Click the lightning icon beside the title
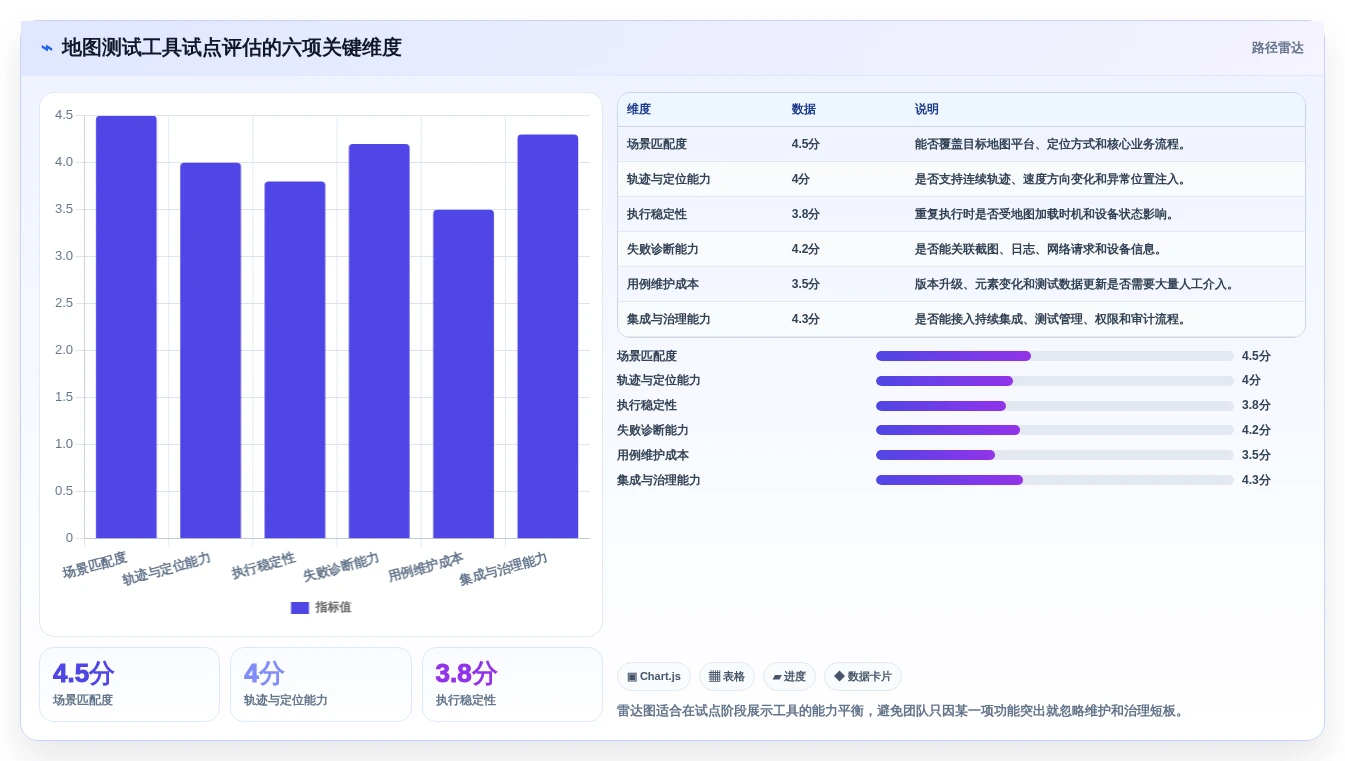 [47, 48]
